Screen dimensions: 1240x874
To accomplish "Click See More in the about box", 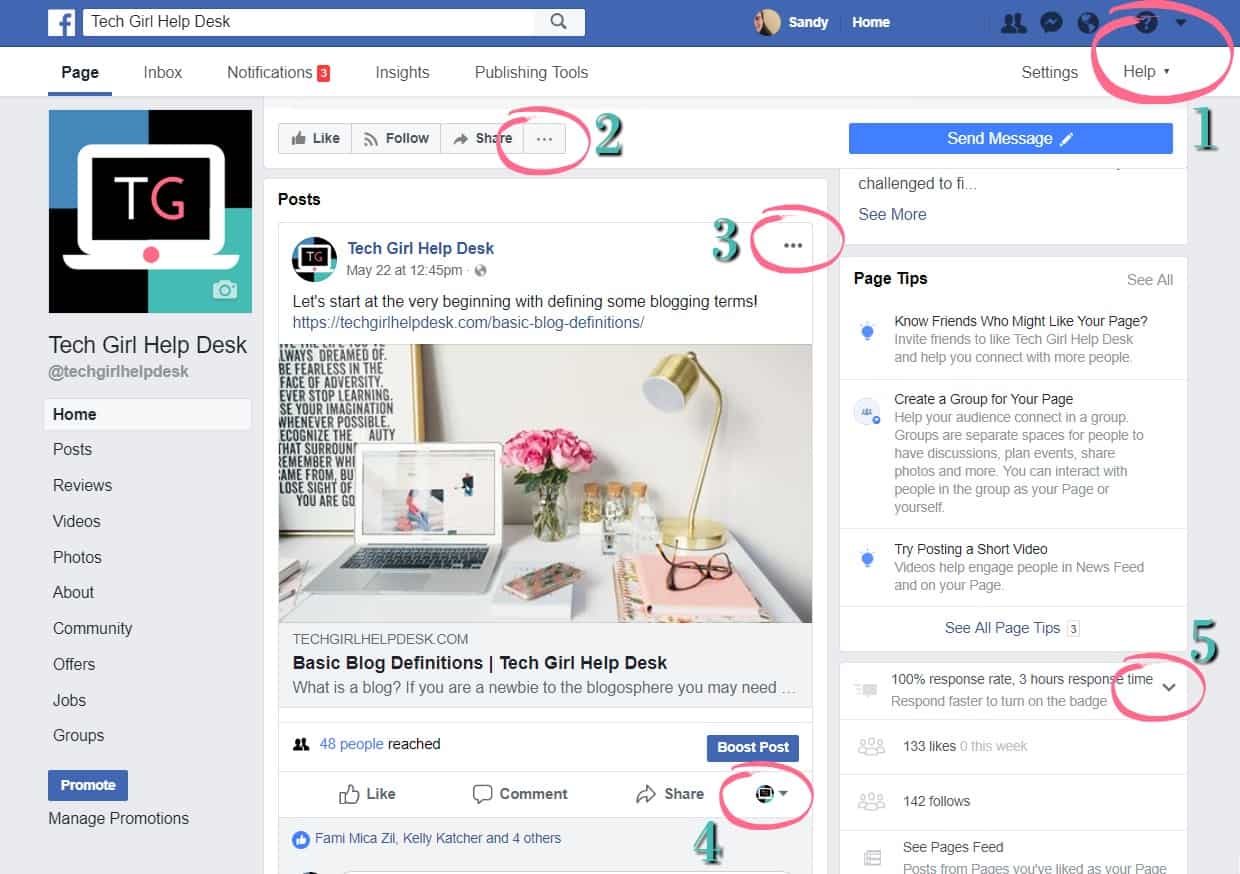I will (892, 214).
